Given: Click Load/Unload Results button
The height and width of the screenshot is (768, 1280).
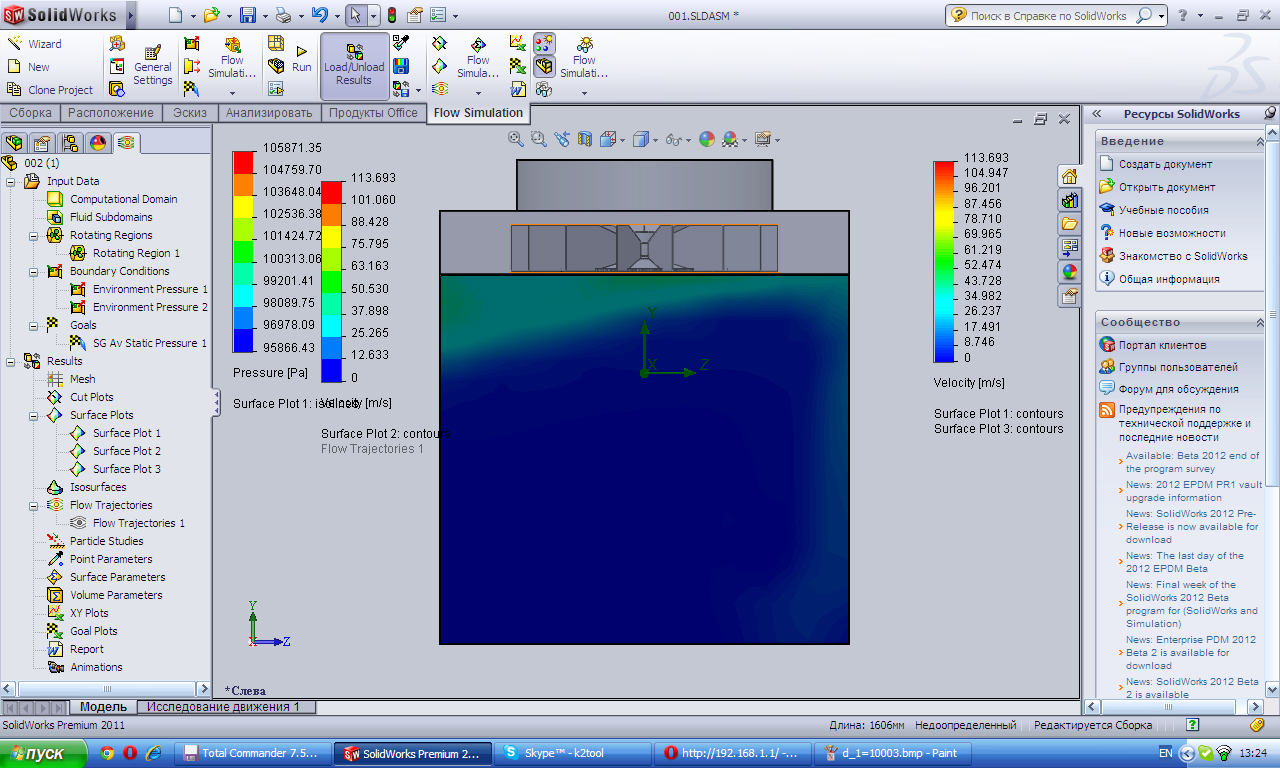Looking at the screenshot, I should [x=354, y=66].
